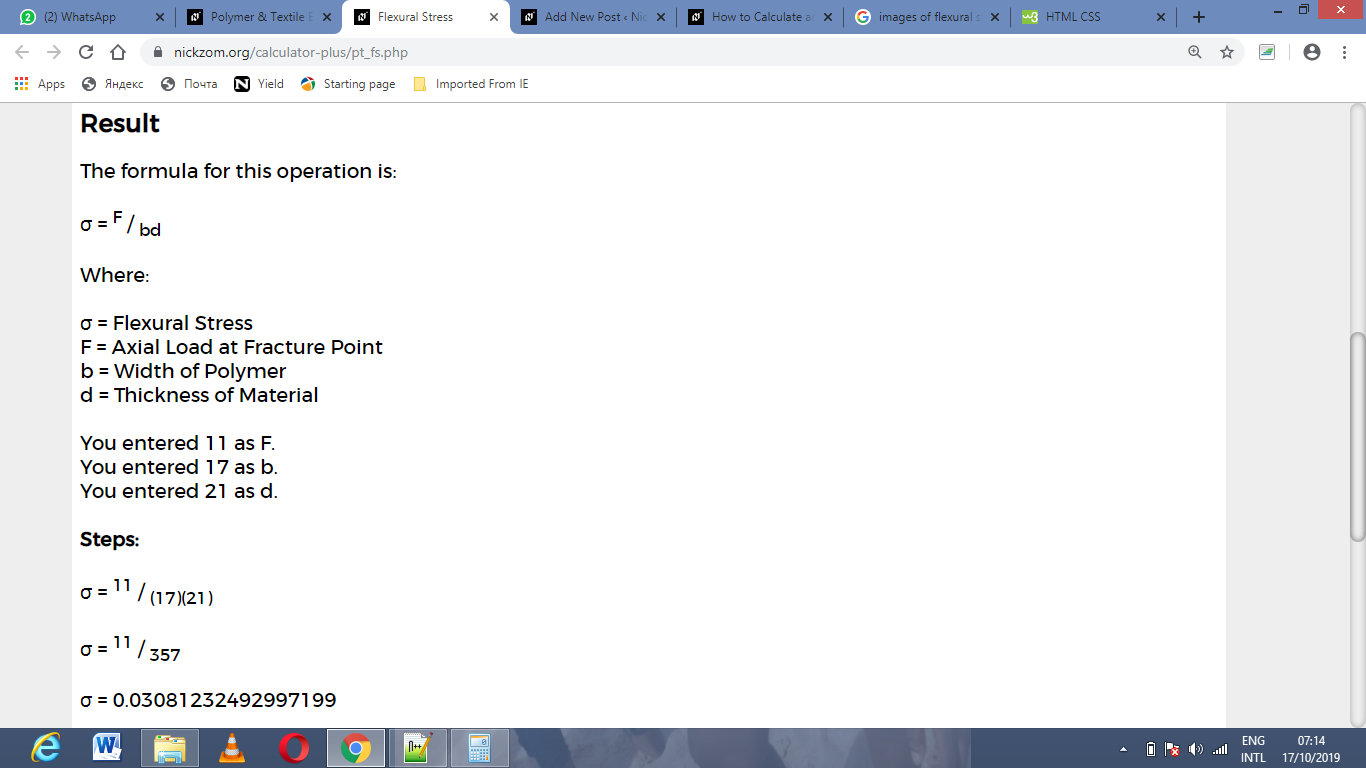Launch VLC media player from taskbar

[232, 748]
